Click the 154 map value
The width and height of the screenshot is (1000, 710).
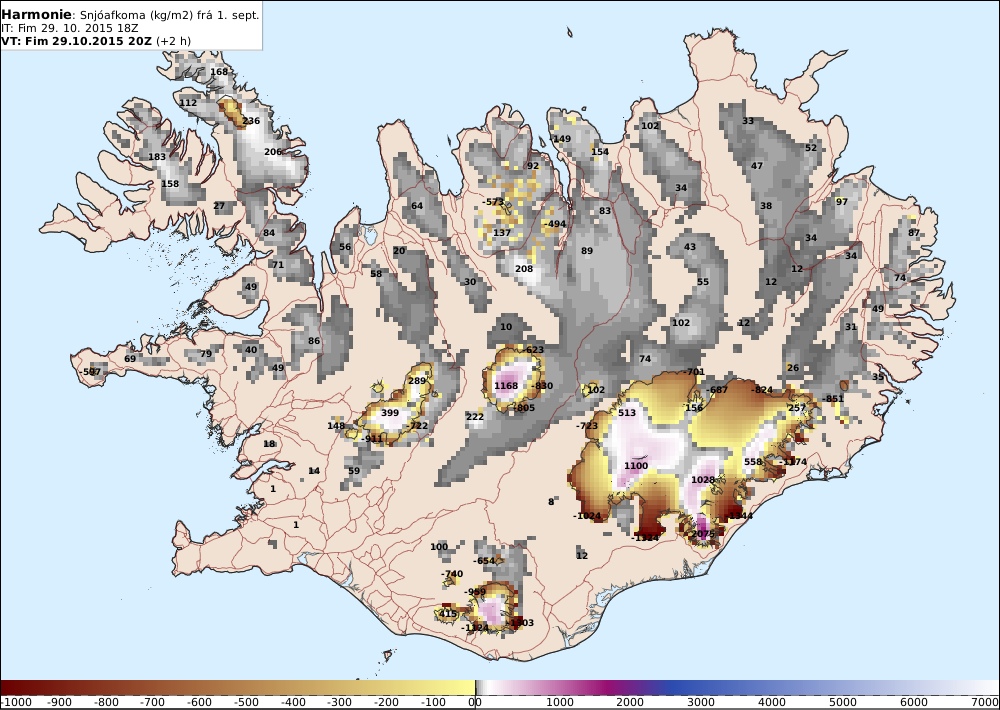[x=600, y=151]
